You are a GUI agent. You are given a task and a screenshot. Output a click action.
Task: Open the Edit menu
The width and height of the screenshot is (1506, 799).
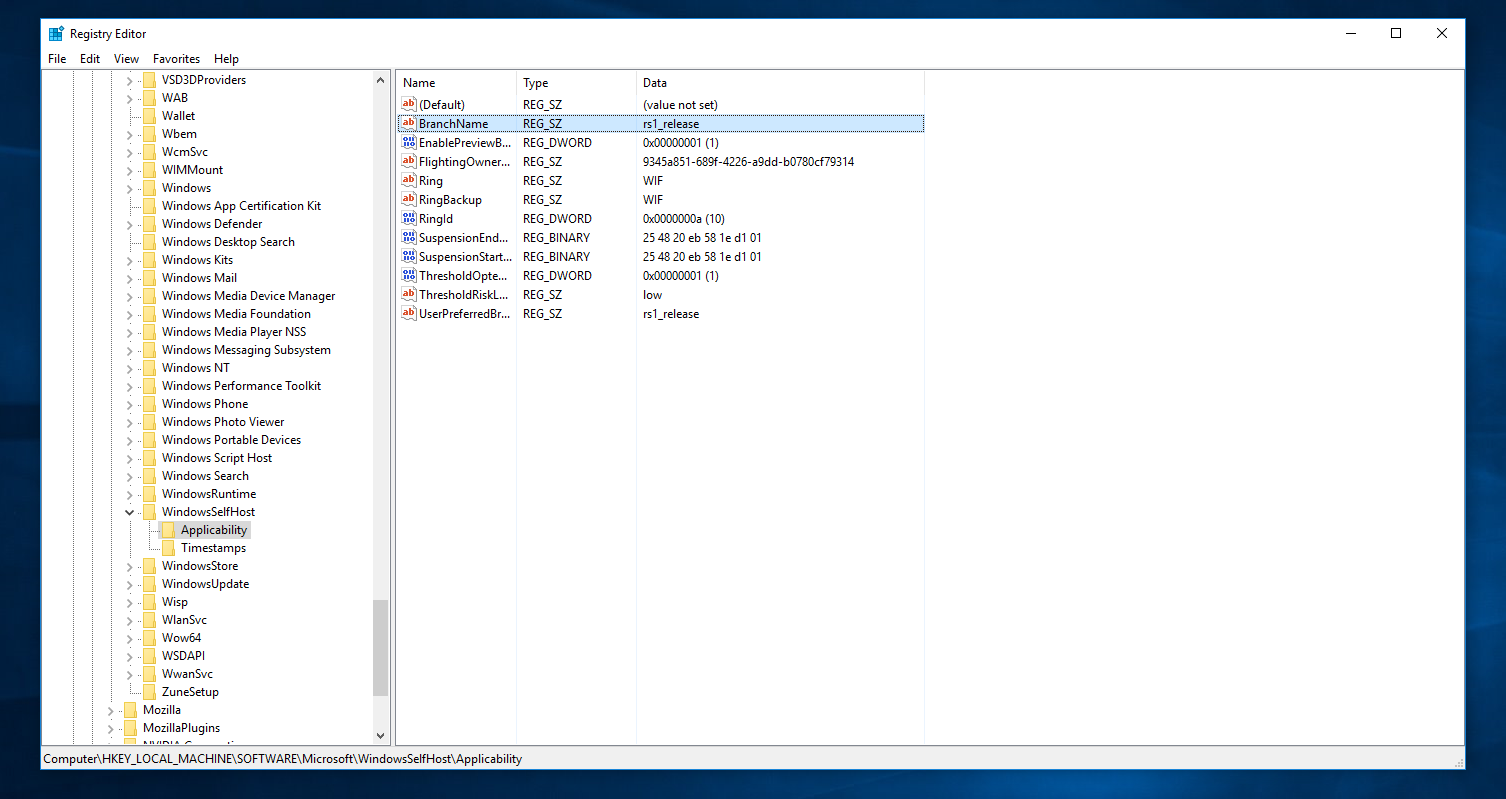pyautogui.click(x=90, y=59)
